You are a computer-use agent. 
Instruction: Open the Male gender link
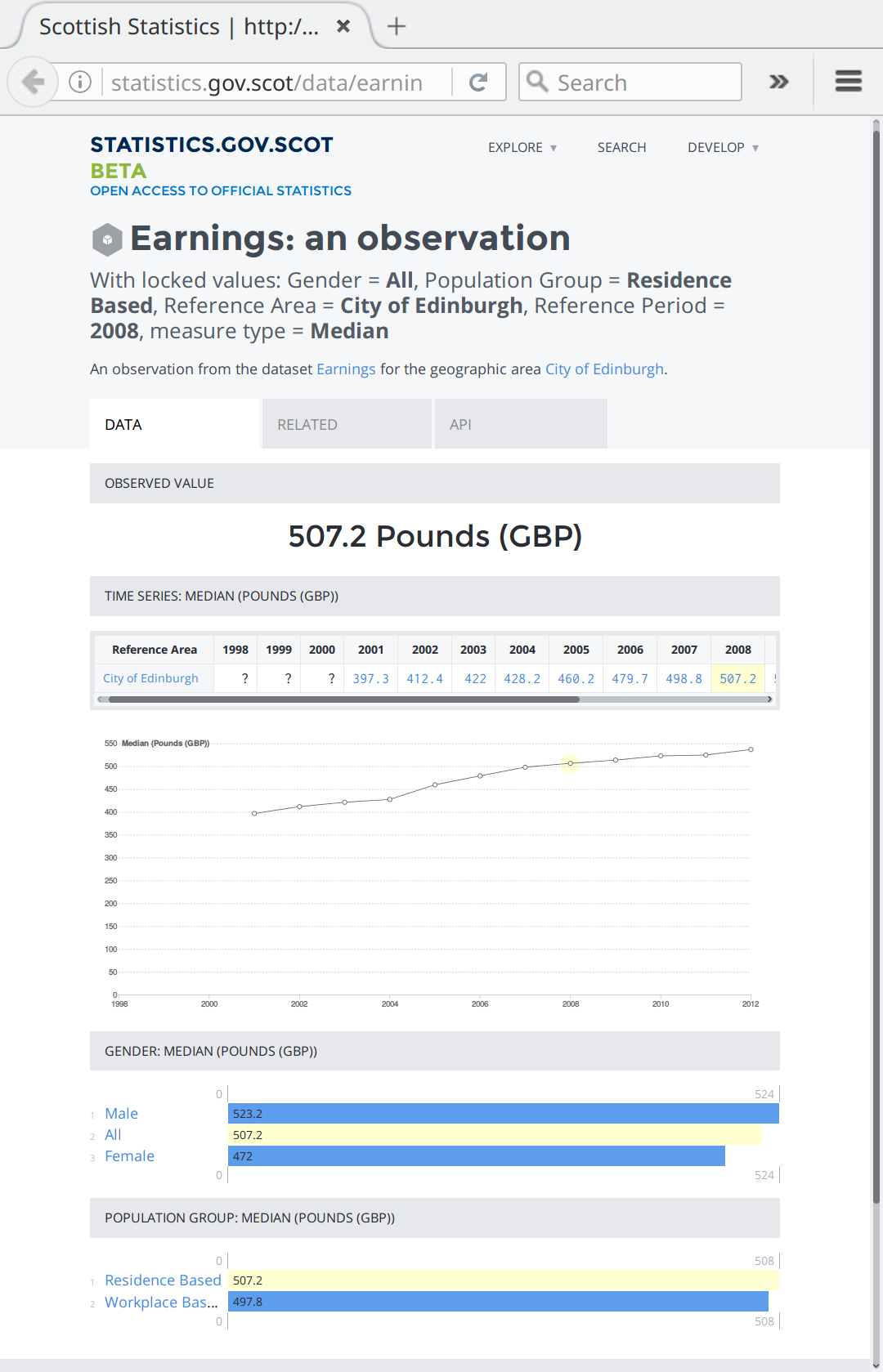point(121,1114)
